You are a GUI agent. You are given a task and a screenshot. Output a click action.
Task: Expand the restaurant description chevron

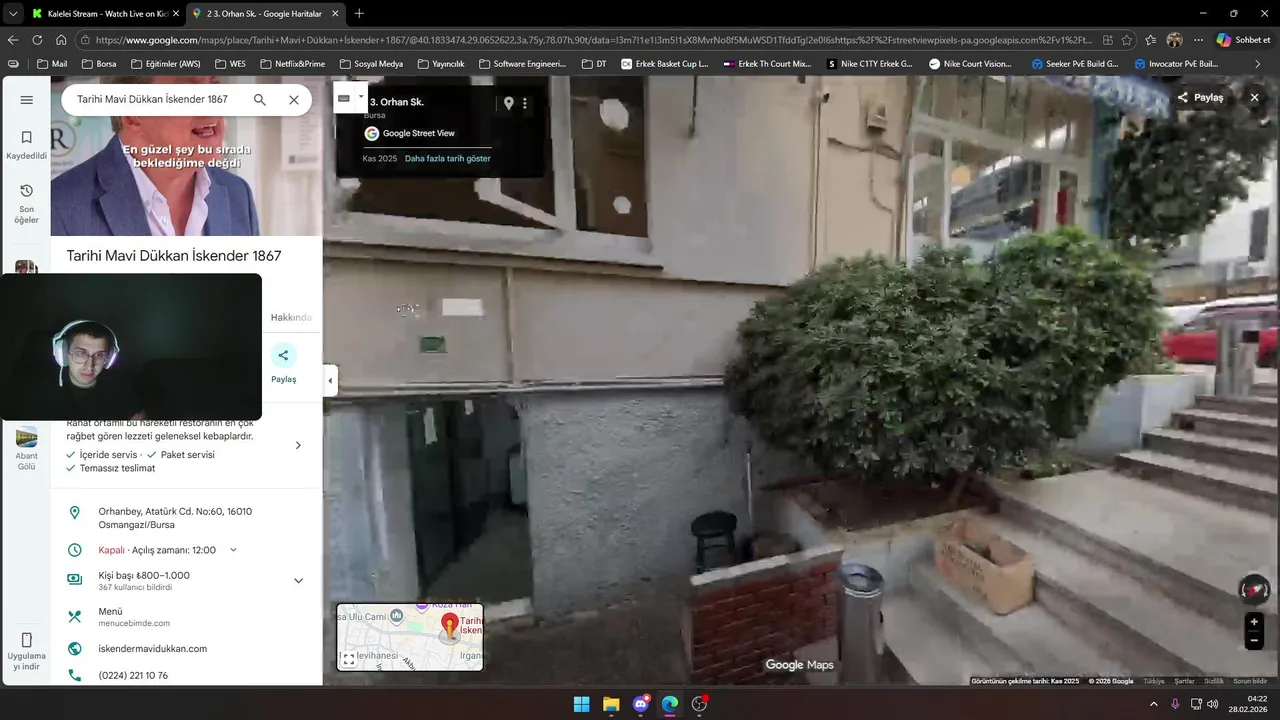pyautogui.click(x=298, y=445)
